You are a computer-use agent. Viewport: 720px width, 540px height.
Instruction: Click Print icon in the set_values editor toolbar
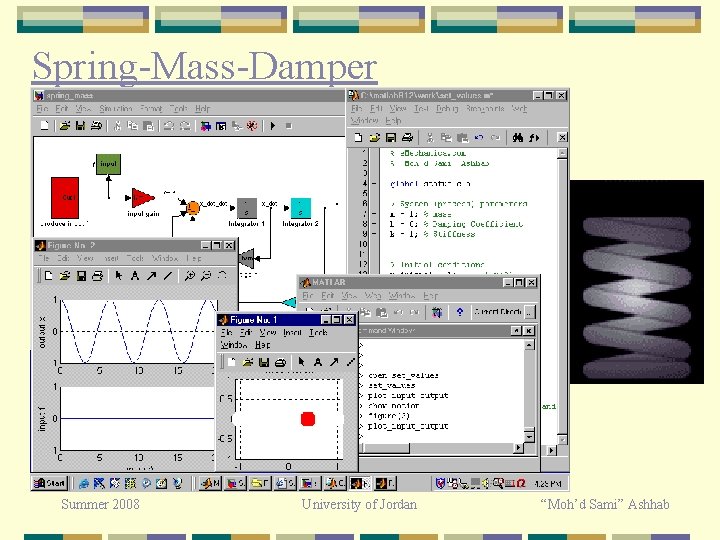pos(407,137)
